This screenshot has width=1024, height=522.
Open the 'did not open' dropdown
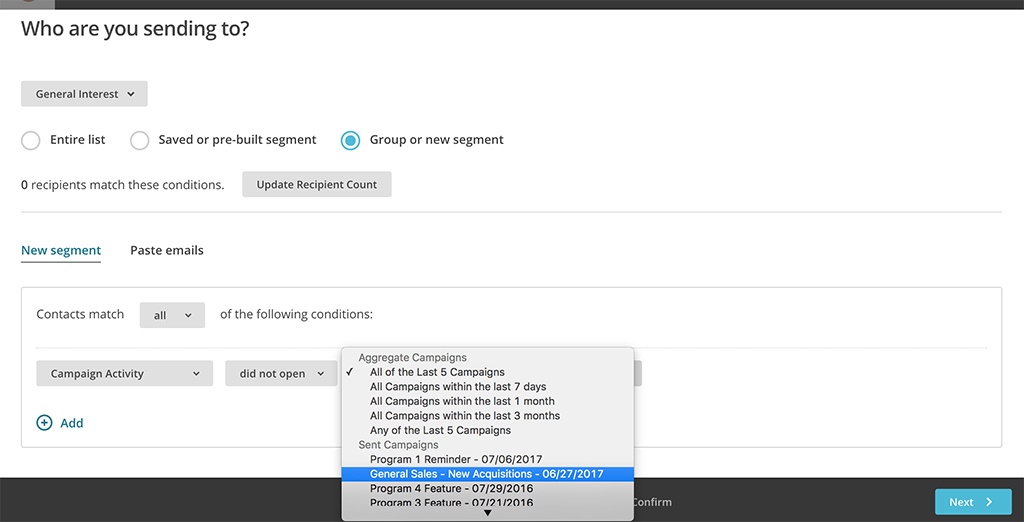281,374
